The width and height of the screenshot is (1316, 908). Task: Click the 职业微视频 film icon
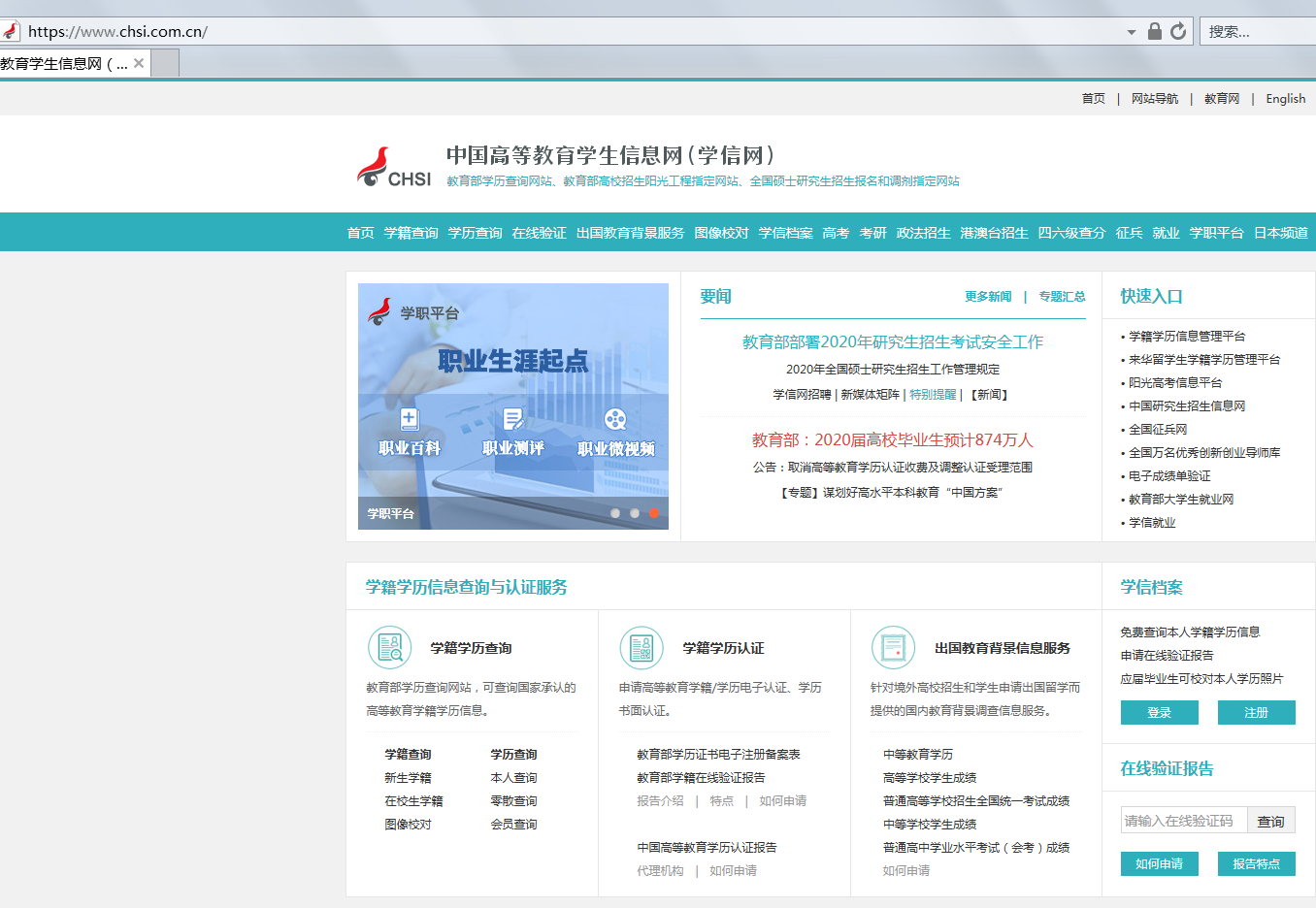(x=615, y=419)
